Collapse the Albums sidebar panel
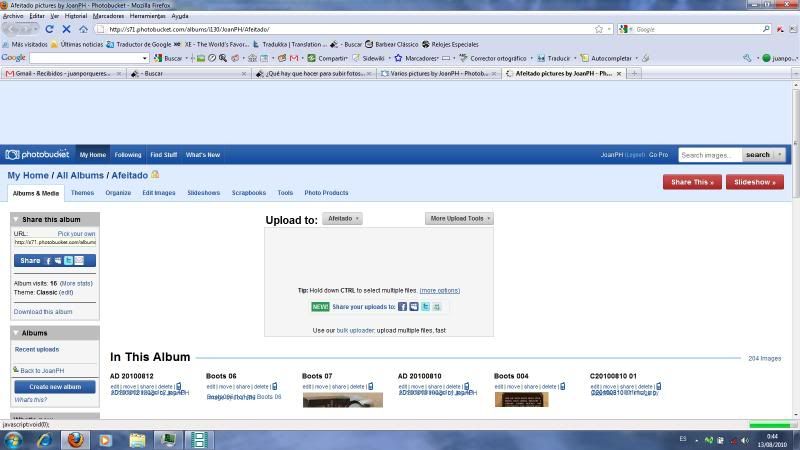 [16, 333]
